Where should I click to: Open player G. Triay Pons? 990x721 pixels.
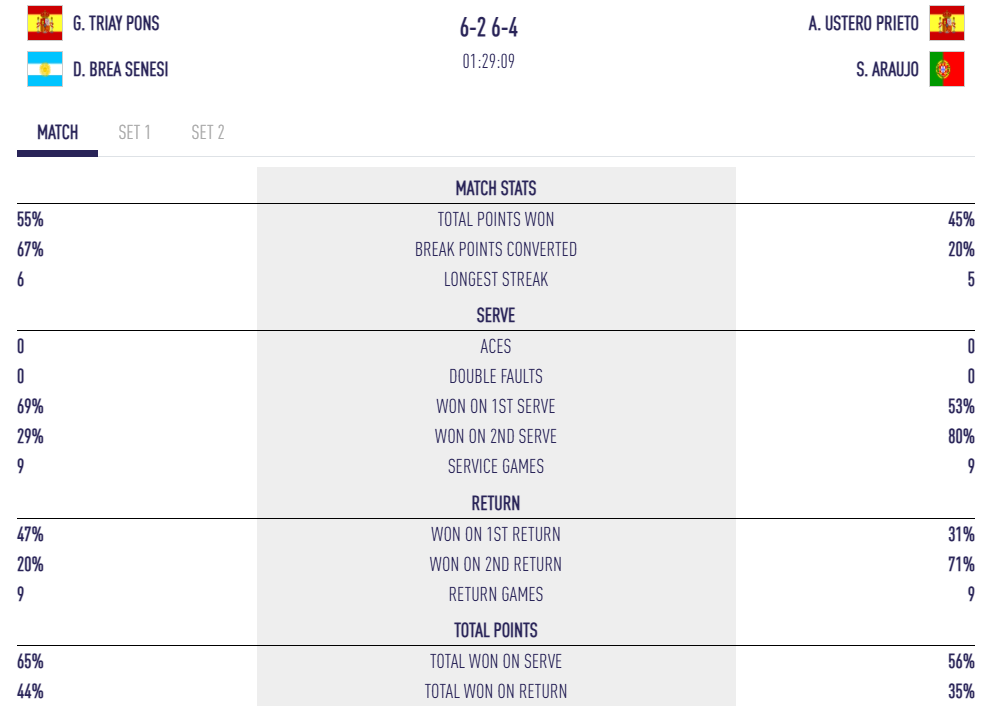116,23
